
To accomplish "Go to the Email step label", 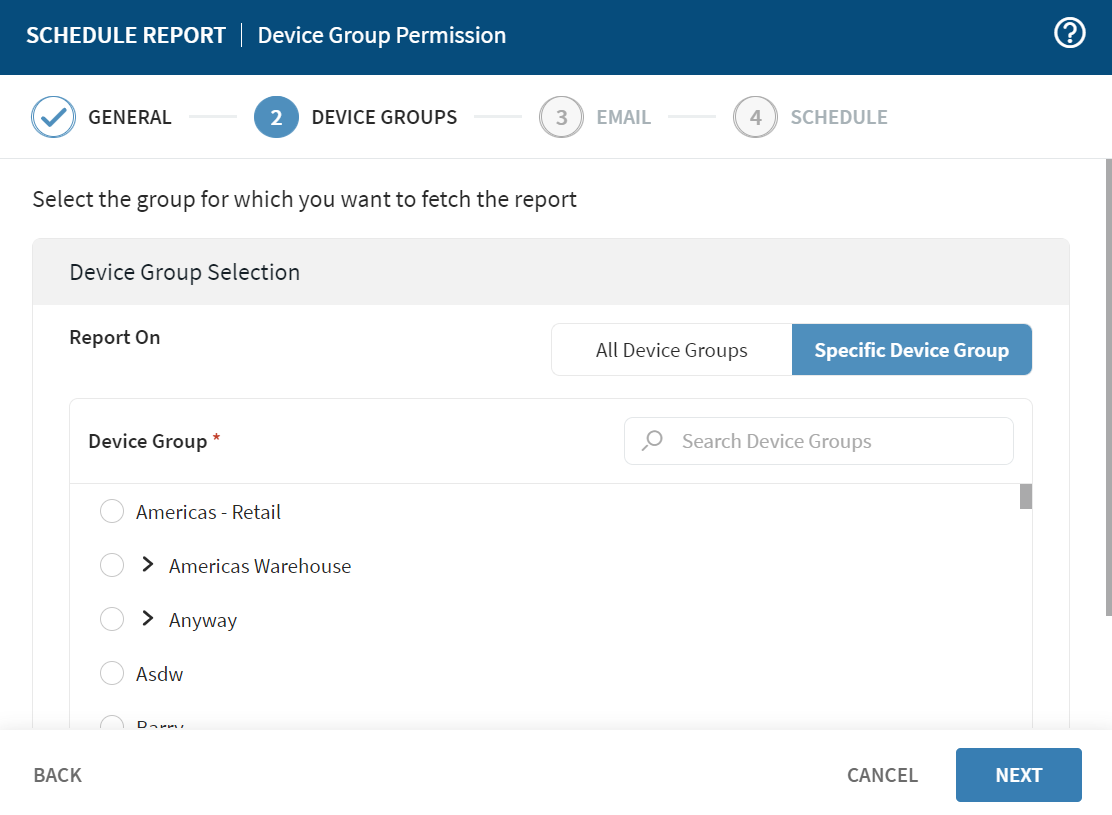I will coord(623,117).
